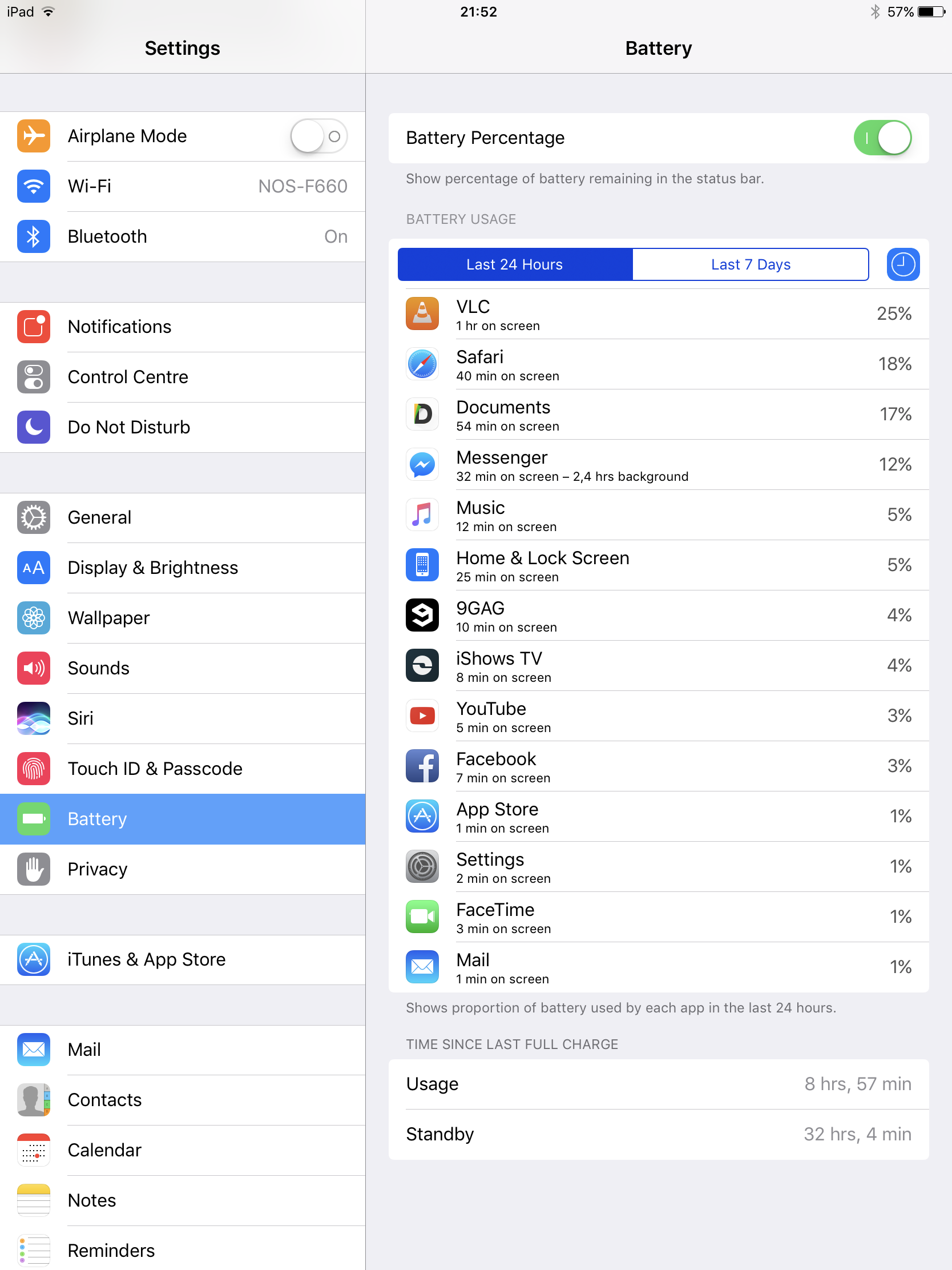Open Bluetooth settings

tap(183, 236)
